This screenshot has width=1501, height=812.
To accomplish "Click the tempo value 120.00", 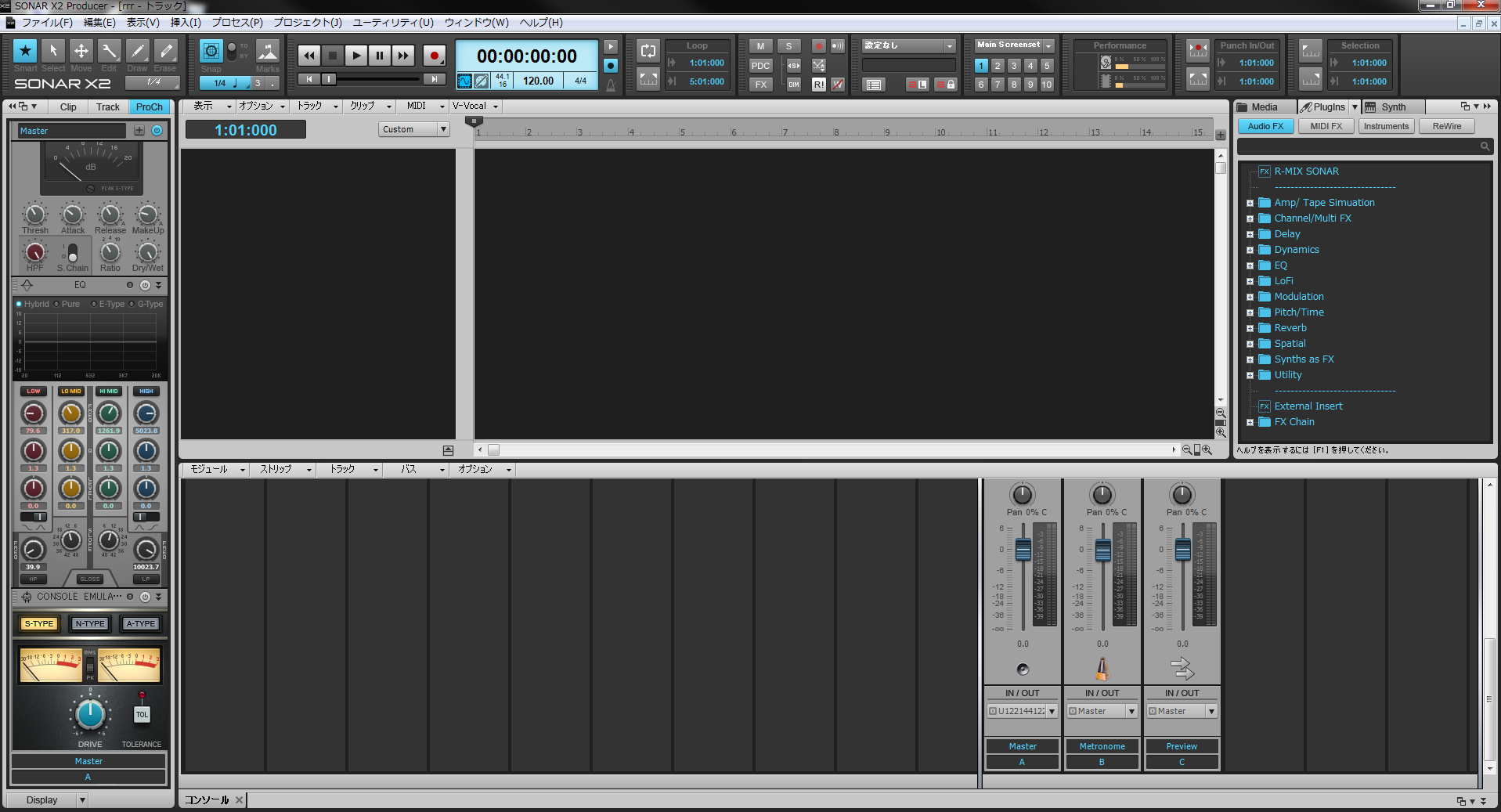I will point(538,81).
